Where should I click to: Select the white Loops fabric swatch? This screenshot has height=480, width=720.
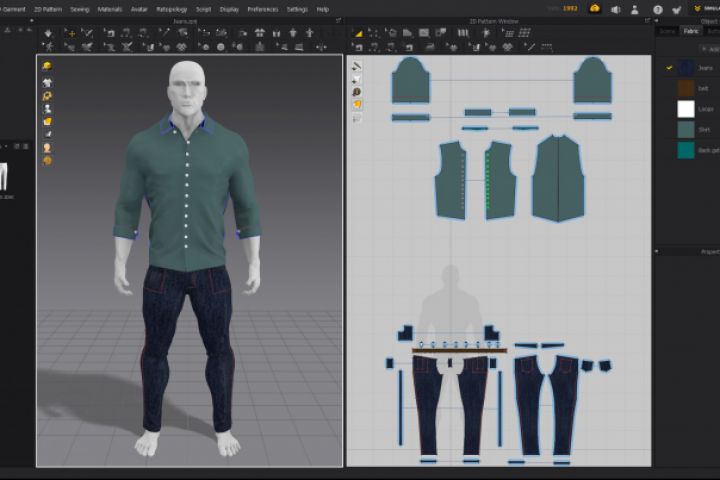point(685,109)
